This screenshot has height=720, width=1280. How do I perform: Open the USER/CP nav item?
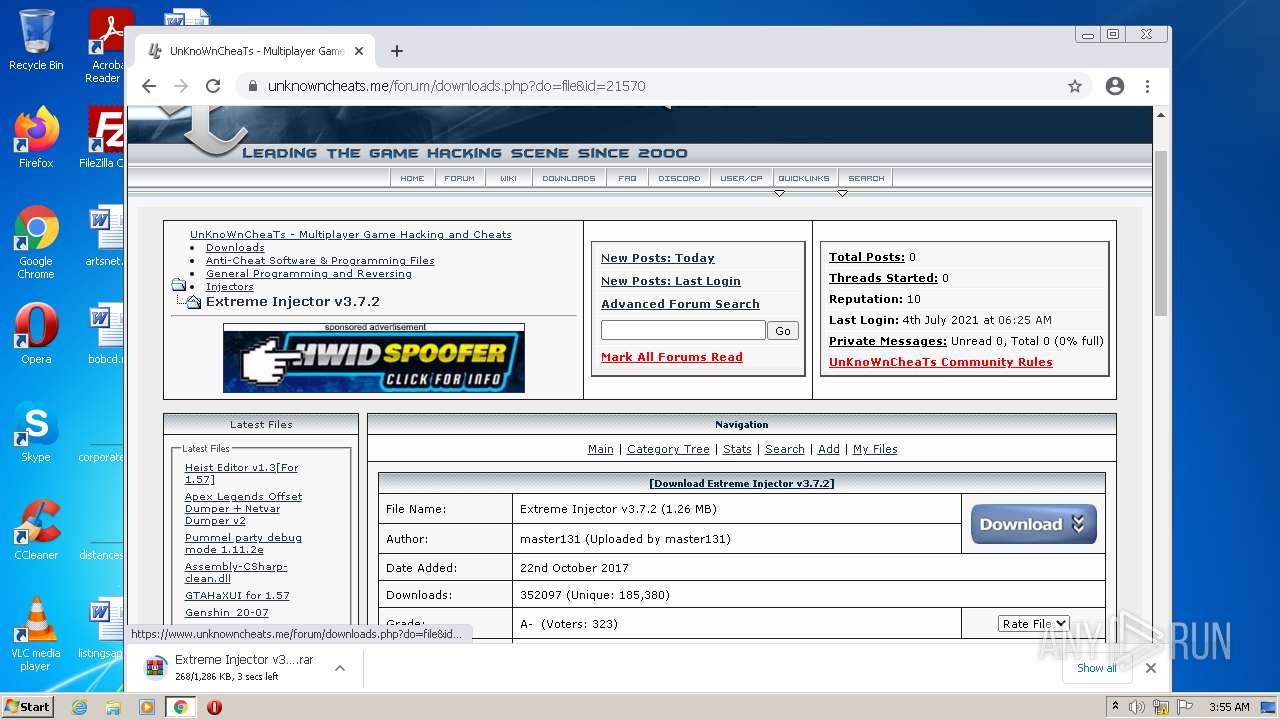(x=742, y=178)
